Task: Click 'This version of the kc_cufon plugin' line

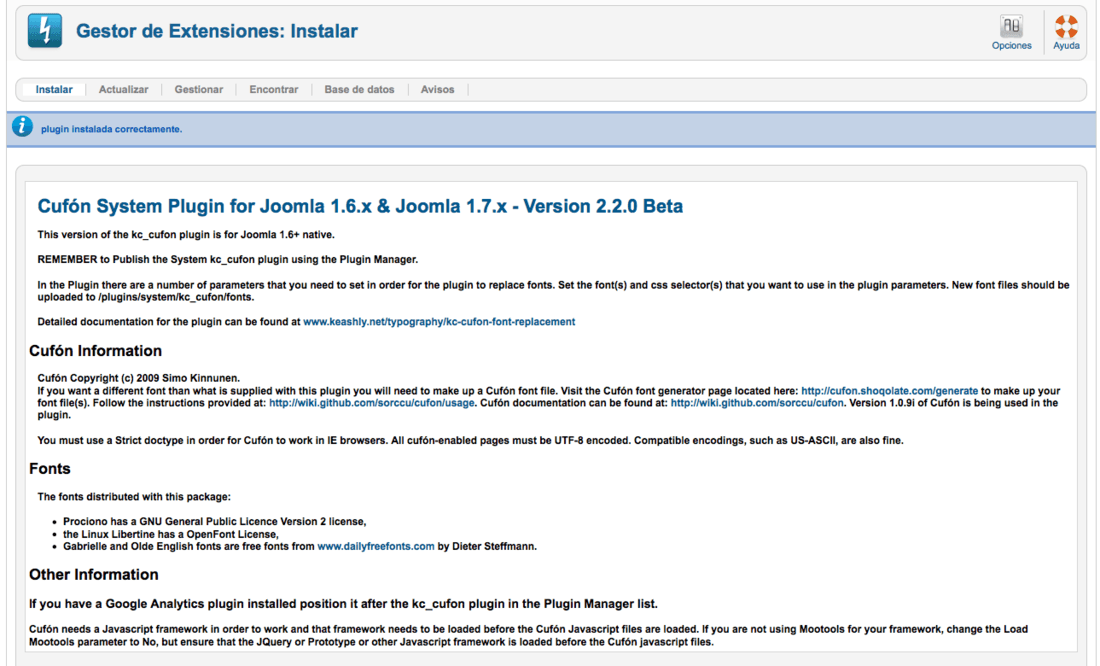Action: pos(186,235)
